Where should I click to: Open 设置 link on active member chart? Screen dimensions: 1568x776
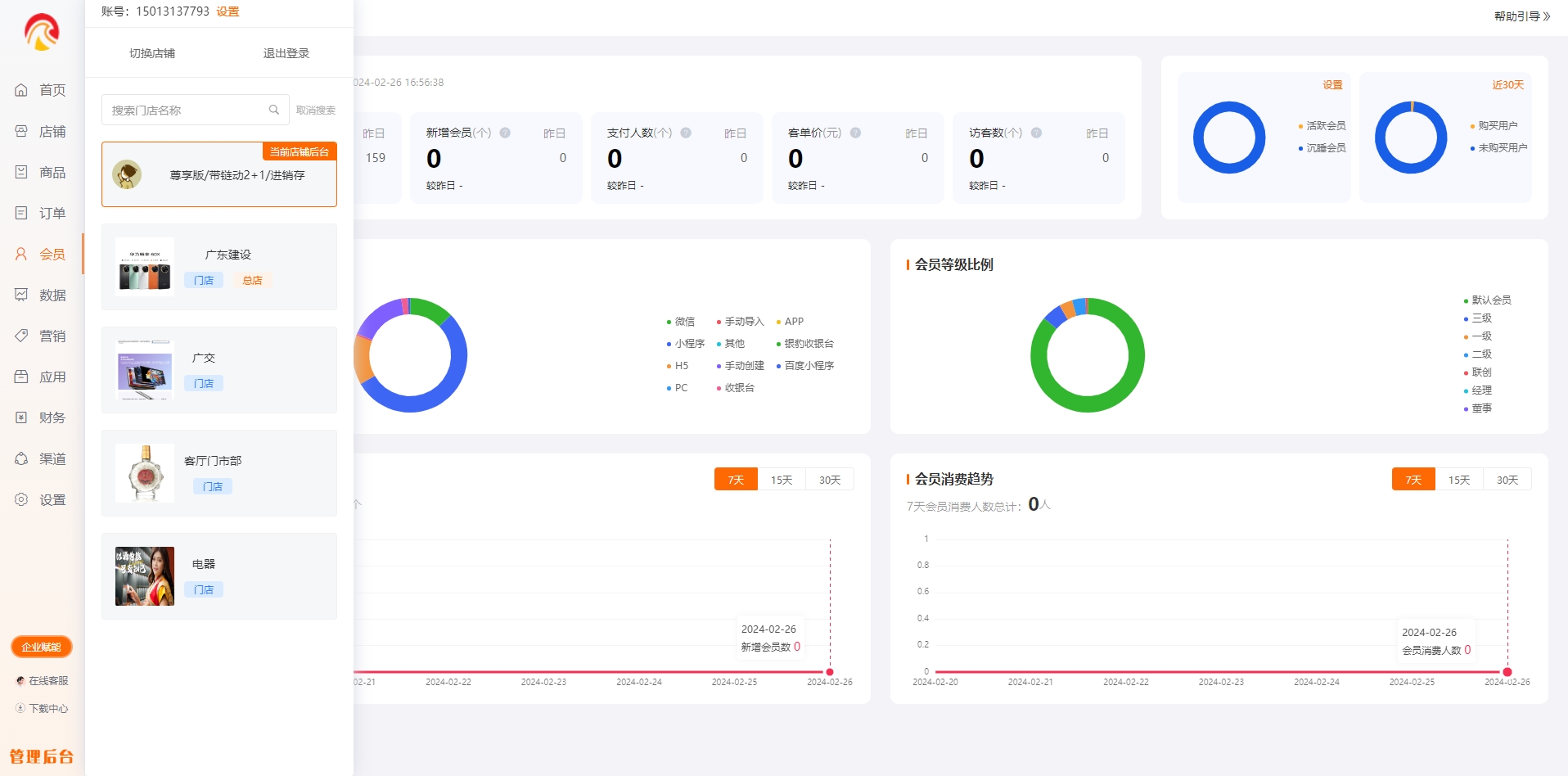(x=1332, y=85)
